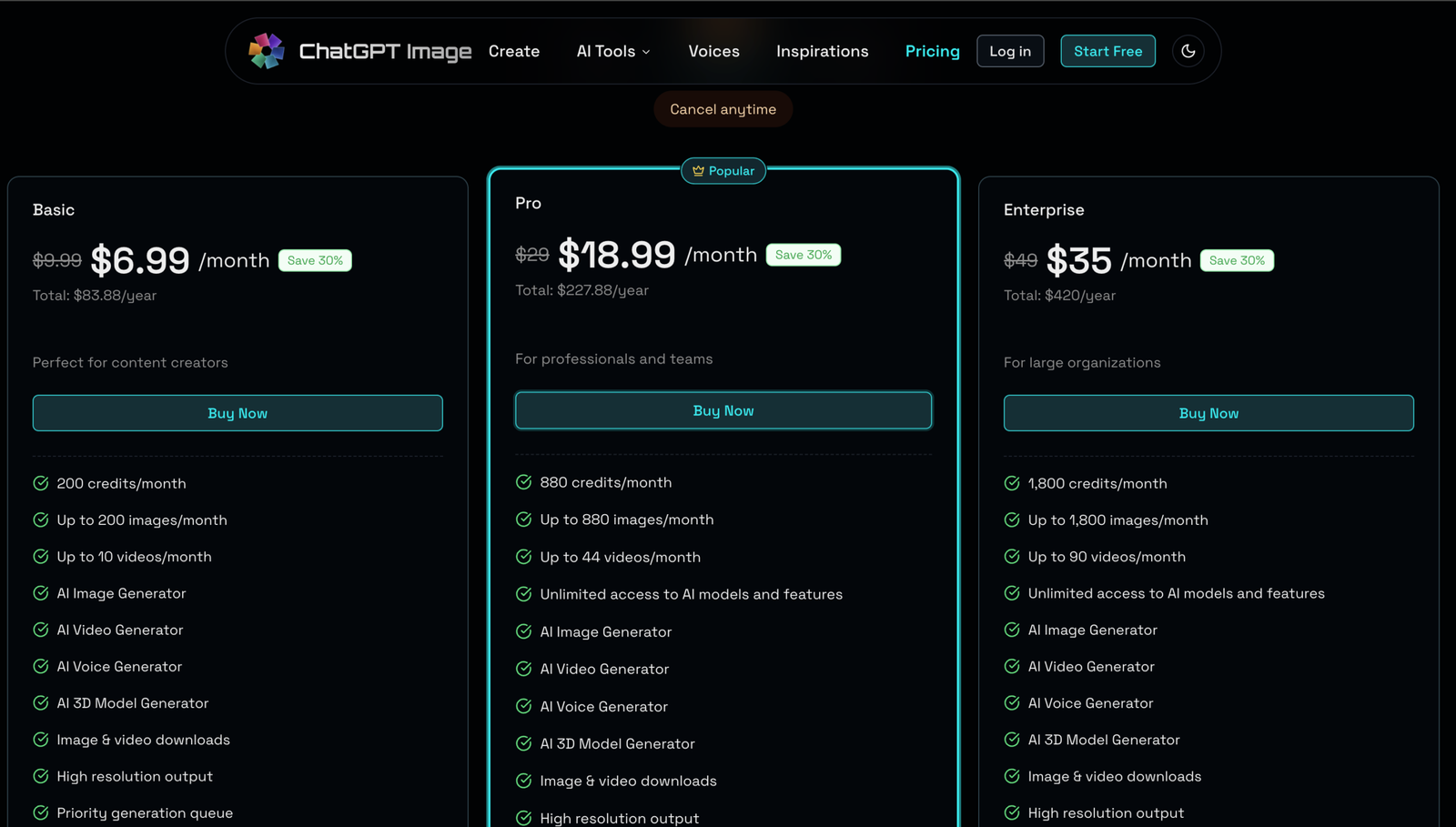Open the Create page from navigation

(514, 51)
